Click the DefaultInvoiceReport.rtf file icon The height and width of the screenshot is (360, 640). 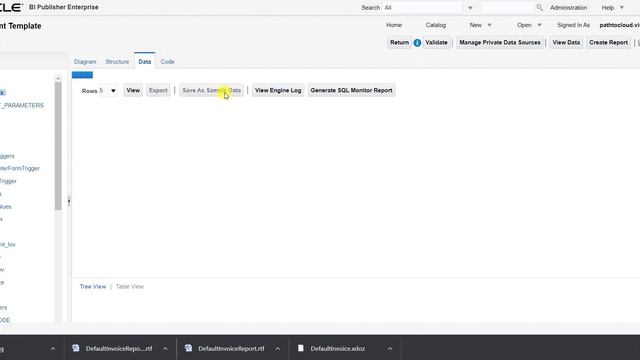[188, 348]
